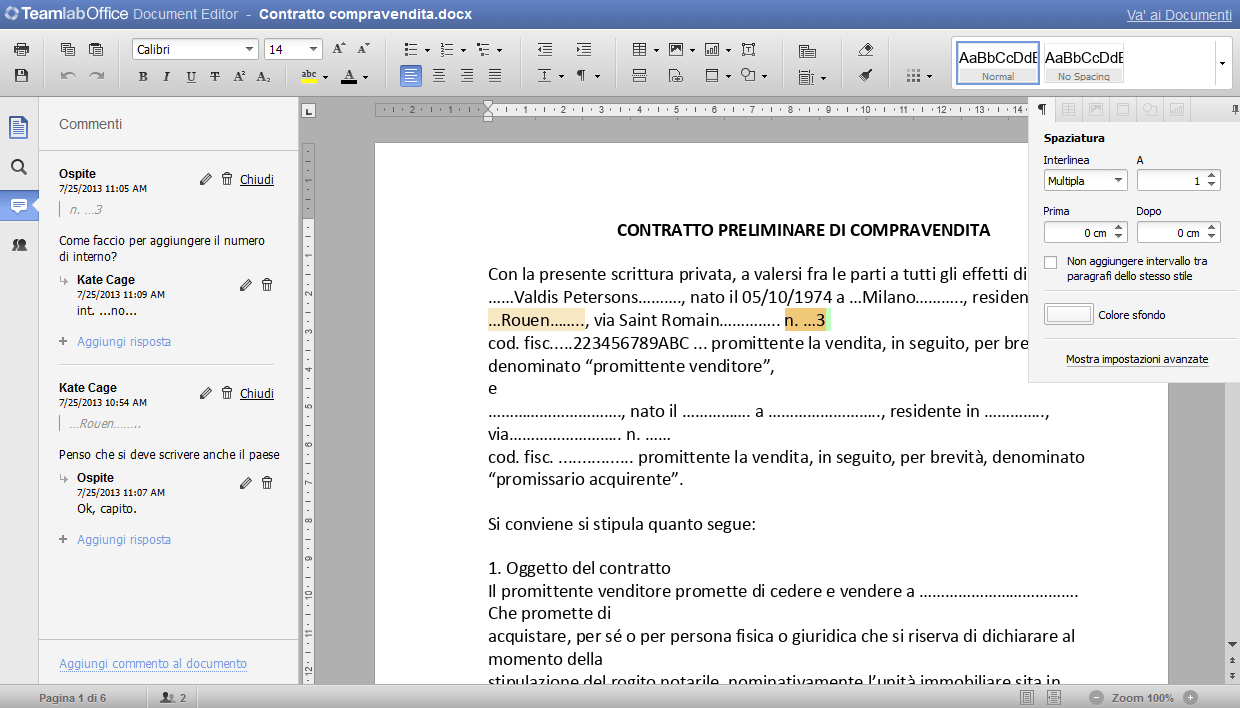Apply subscript formatting
This screenshot has width=1240, height=708.
[264, 76]
